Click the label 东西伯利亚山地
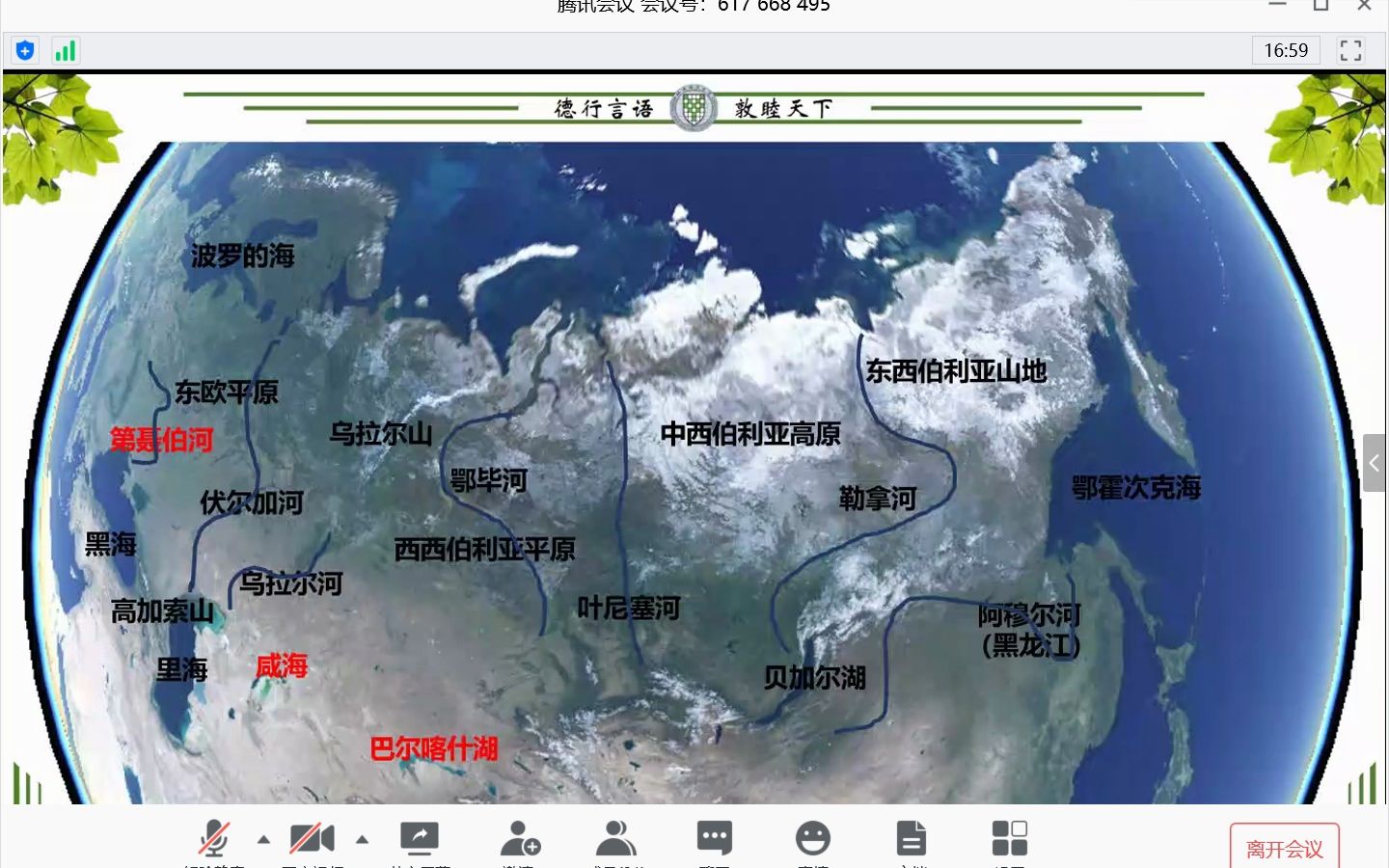 pos(956,371)
